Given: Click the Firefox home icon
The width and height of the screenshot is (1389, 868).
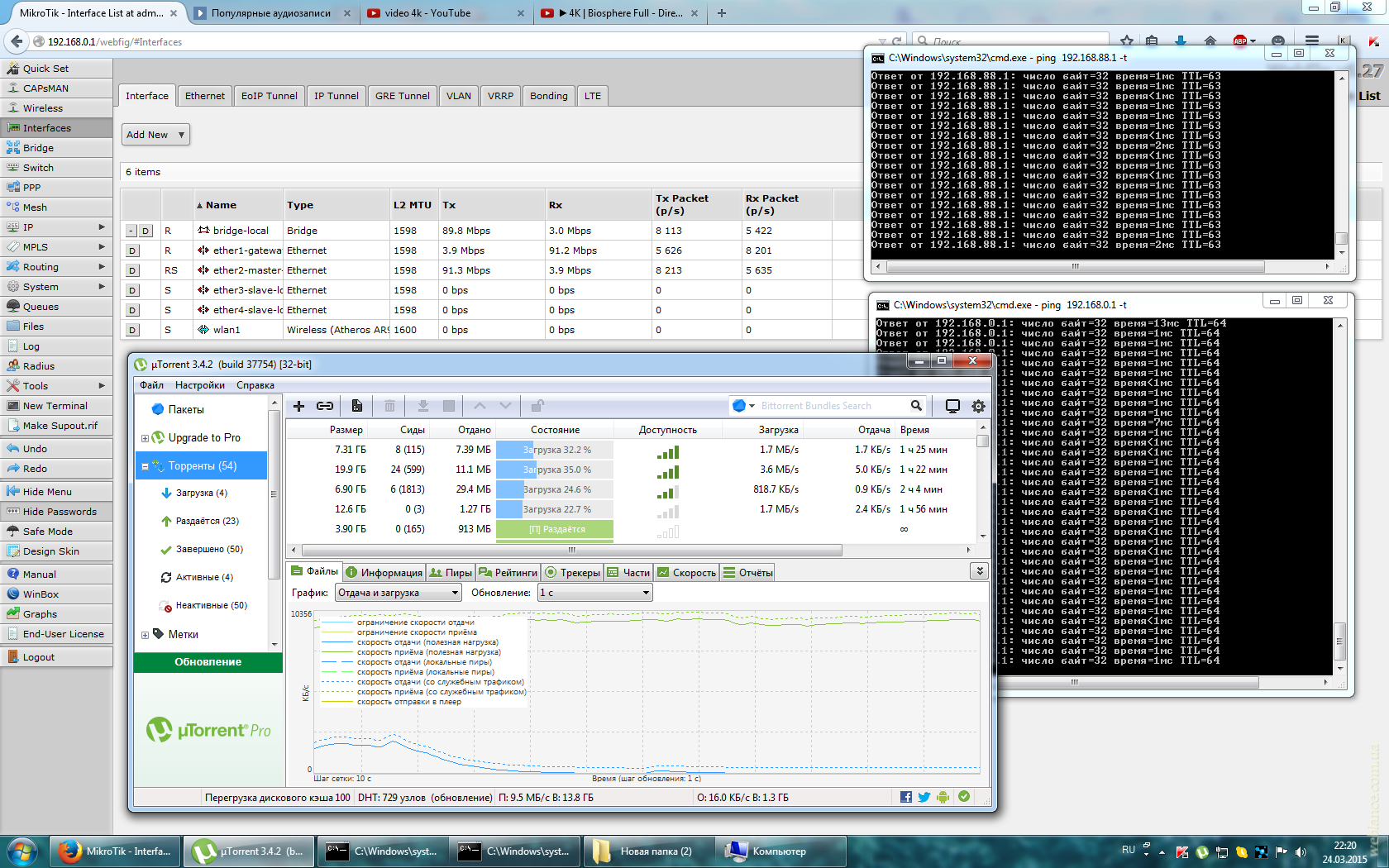Looking at the screenshot, I should [x=1210, y=41].
